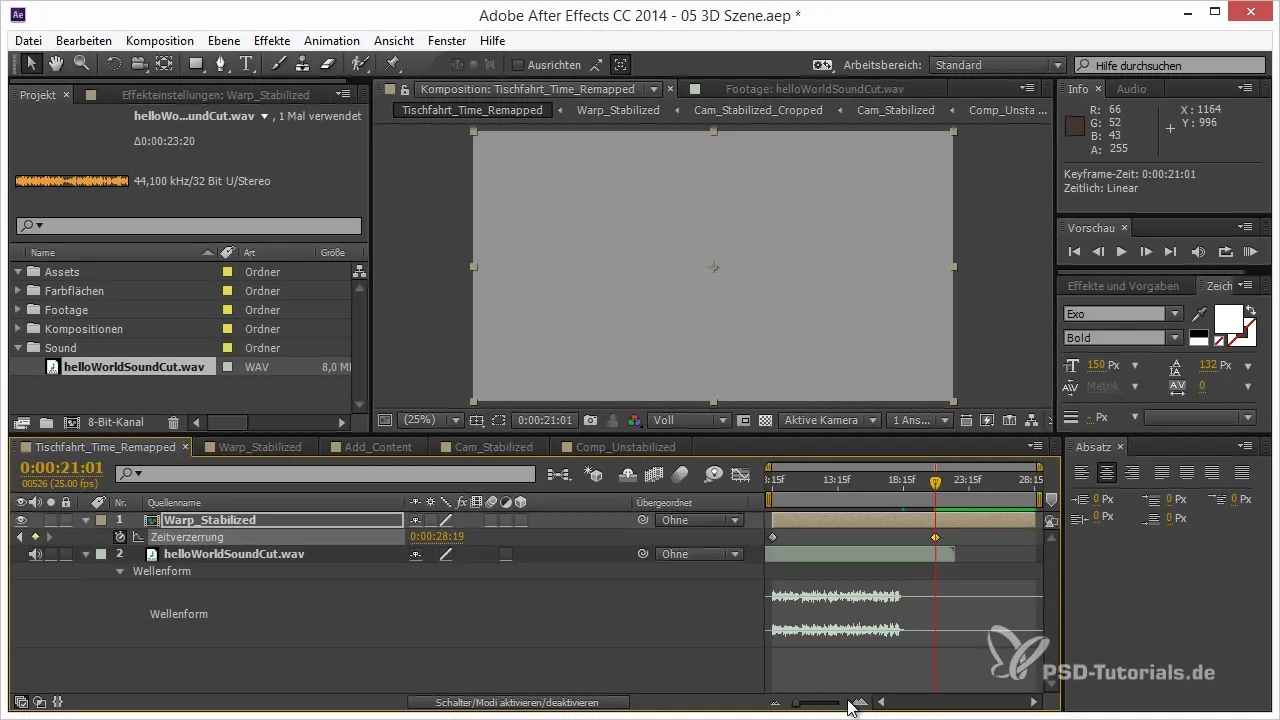This screenshot has height=720, width=1280.
Task: Mute audio of helloWorldSoundCut.wav layer
Action: point(36,554)
